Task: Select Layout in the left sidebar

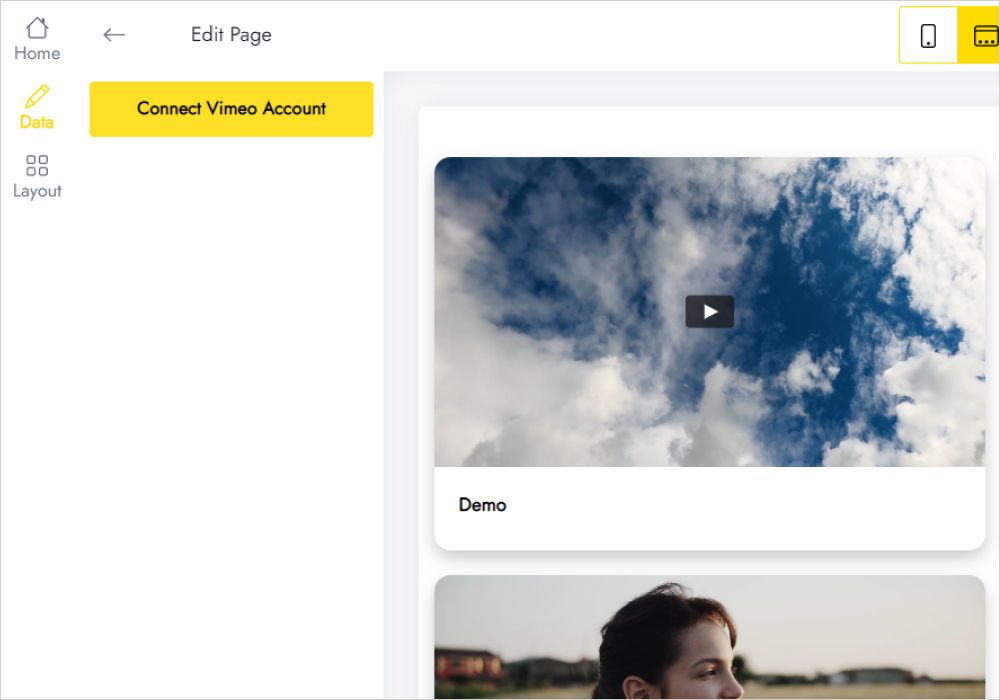Action: (37, 176)
